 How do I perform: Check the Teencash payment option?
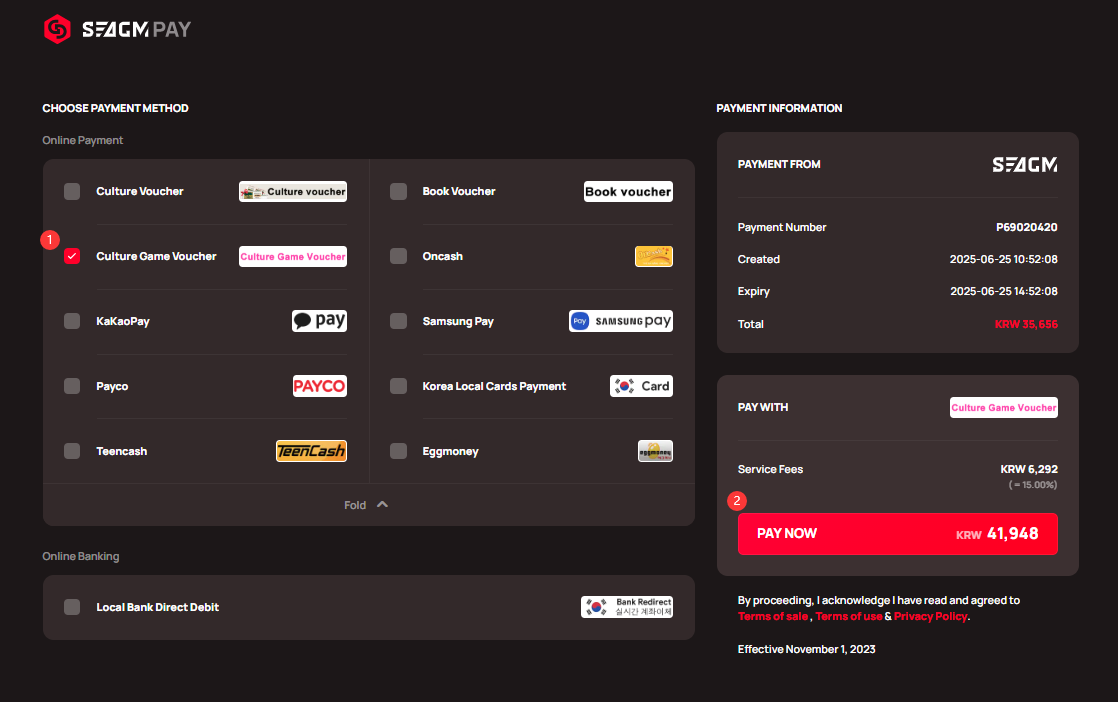point(72,451)
